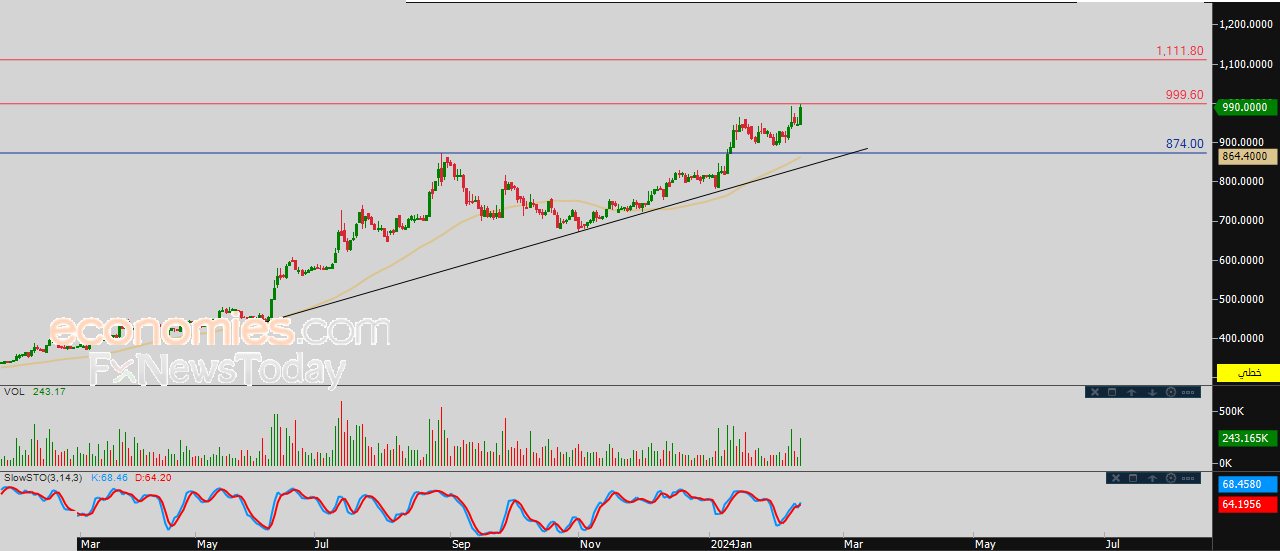The width and height of the screenshot is (1280, 551).
Task: Click the 243.17 VOL value text
Action: pyautogui.click(x=49, y=391)
